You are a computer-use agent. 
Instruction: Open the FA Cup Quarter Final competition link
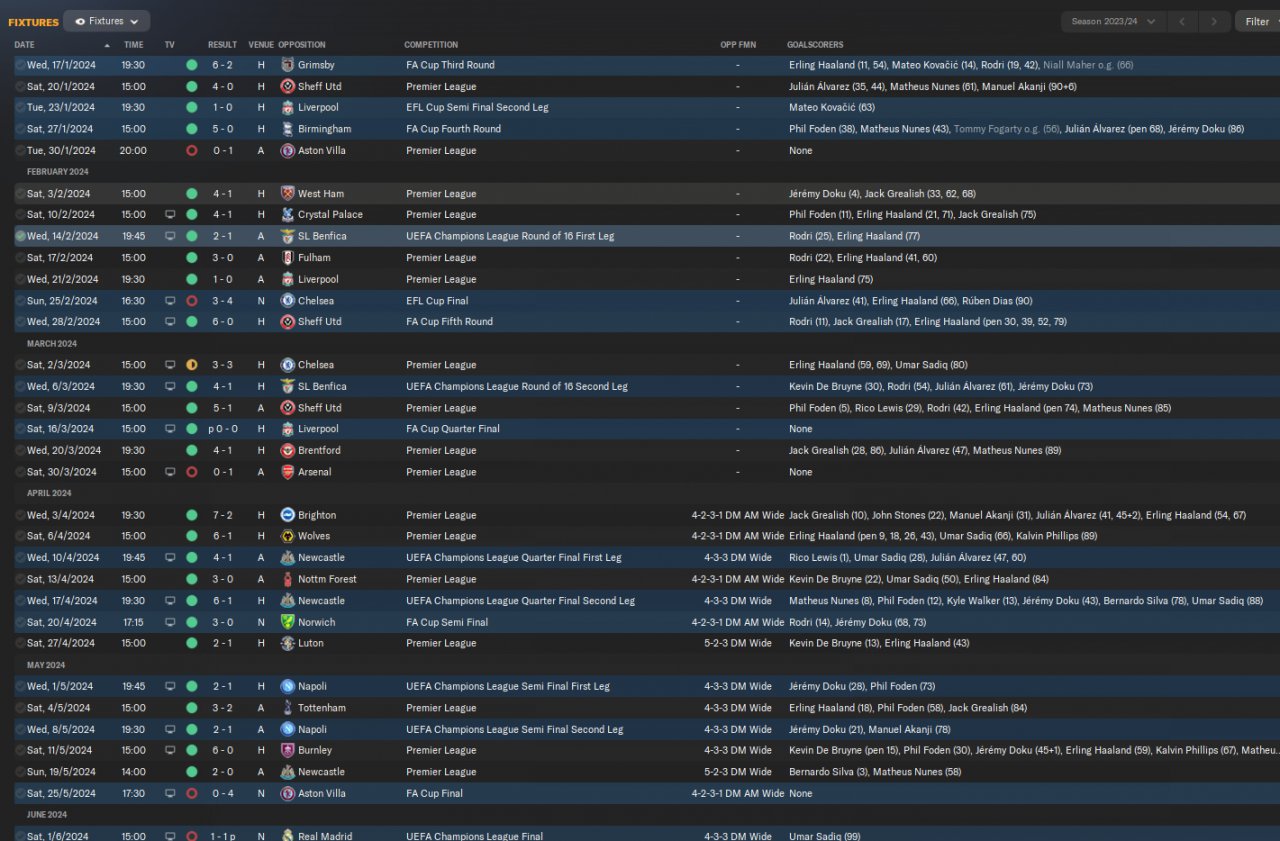click(x=453, y=429)
